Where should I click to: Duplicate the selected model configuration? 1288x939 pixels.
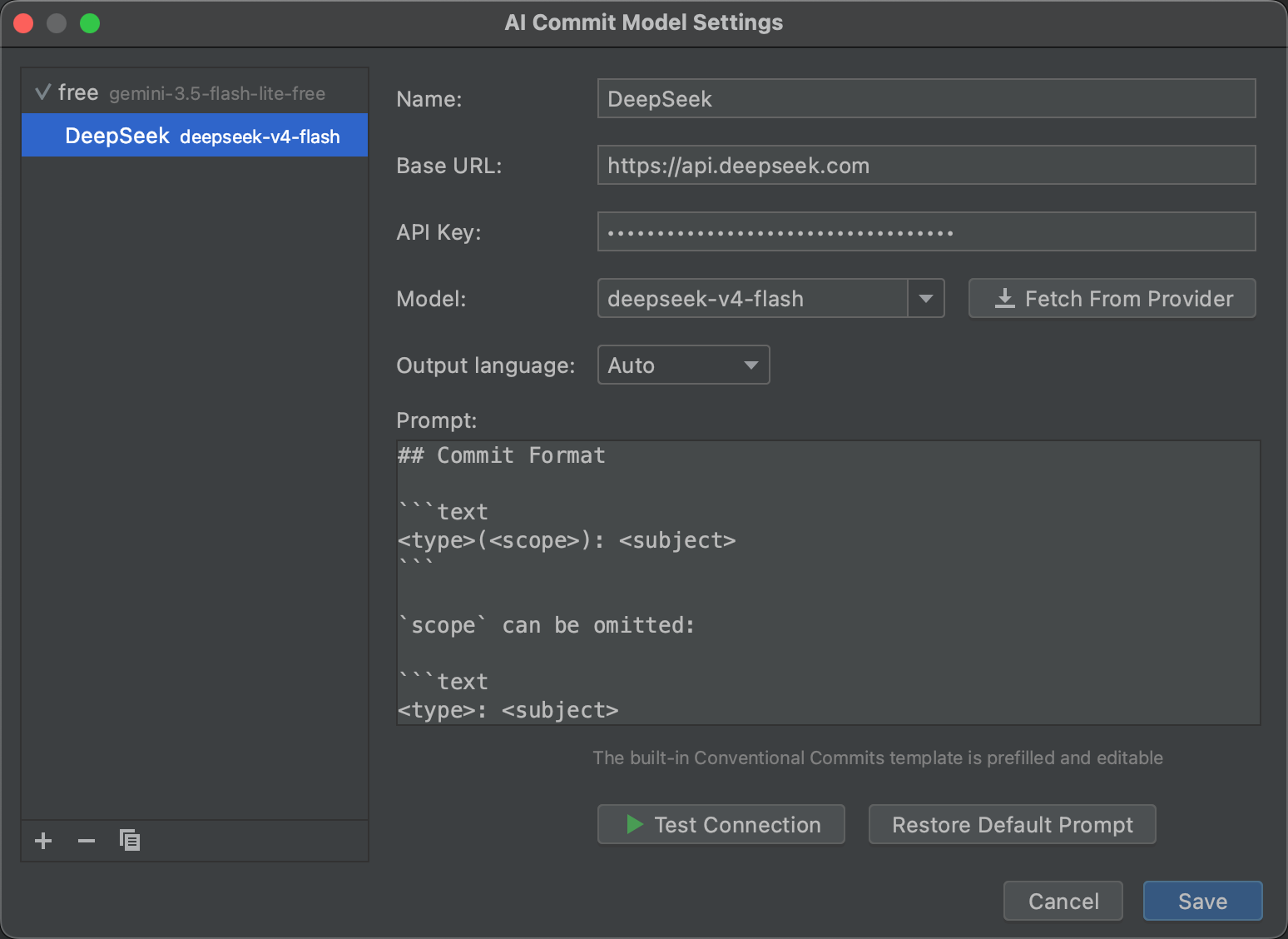coord(130,840)
